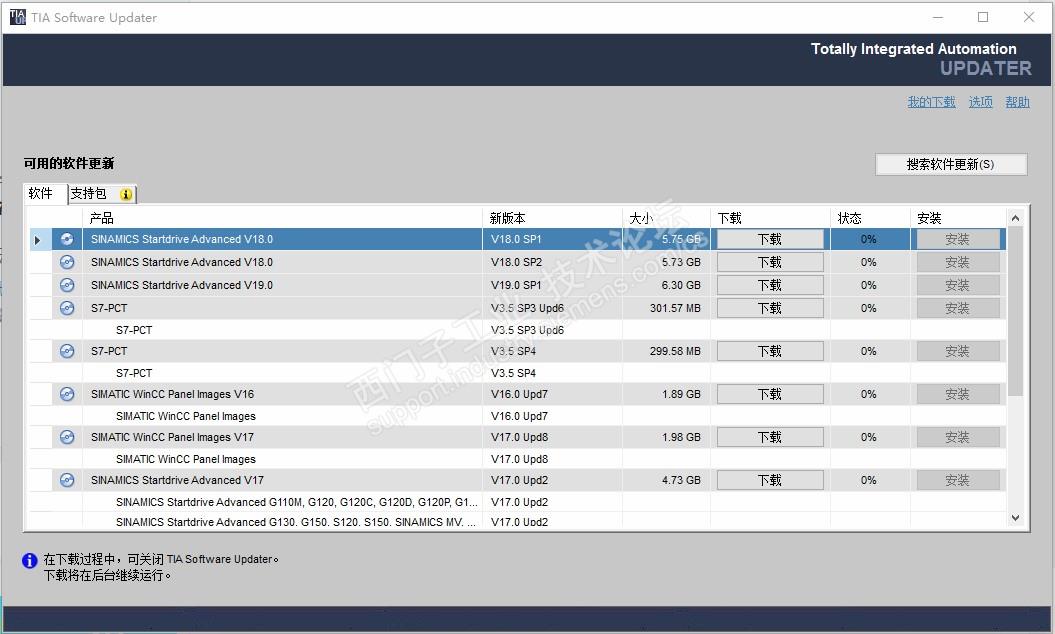
Task: Click the SIMATIC WinCC Panel Images V16.0 Upd7 sub-row
Action: point(517,416)
